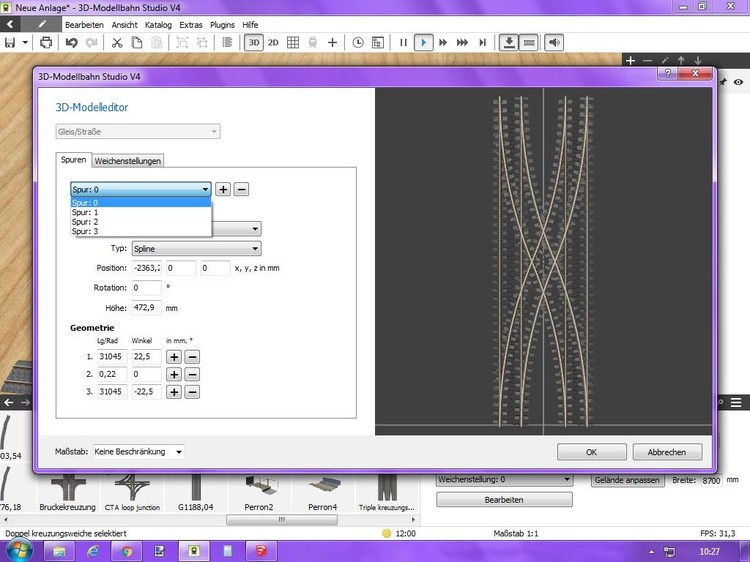Click the paste clipboard icon

[x=156, y=43]
